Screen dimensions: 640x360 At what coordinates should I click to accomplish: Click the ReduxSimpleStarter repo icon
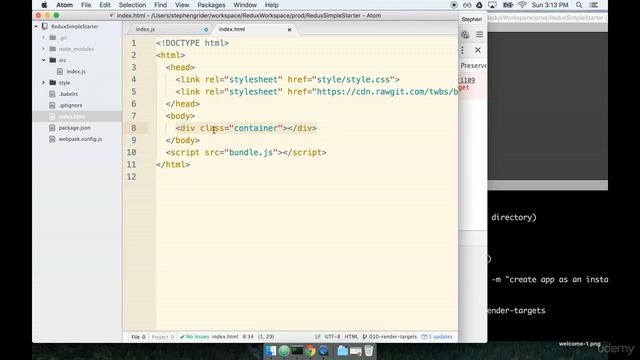[45, 26]
